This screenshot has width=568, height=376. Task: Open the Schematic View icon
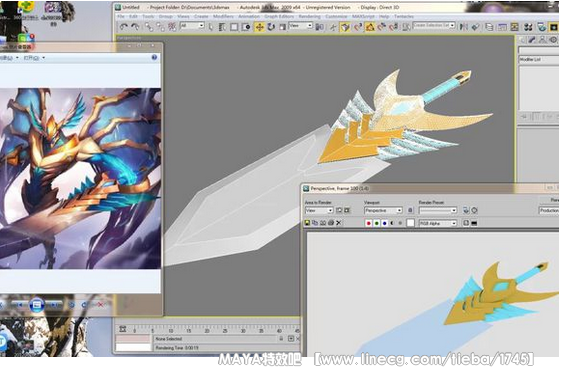click(x=514, y=27)
